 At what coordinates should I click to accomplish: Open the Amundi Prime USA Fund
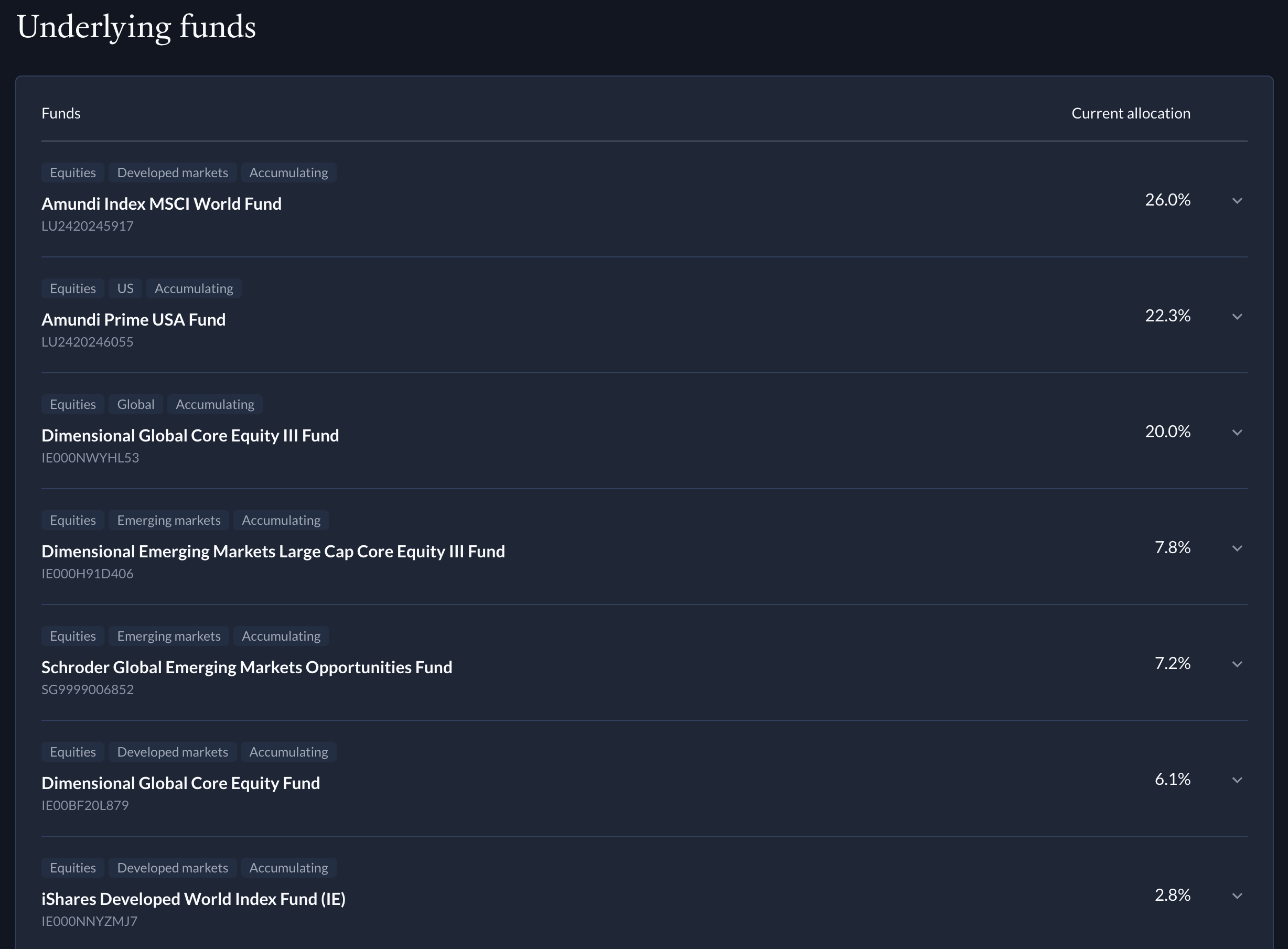133,319
